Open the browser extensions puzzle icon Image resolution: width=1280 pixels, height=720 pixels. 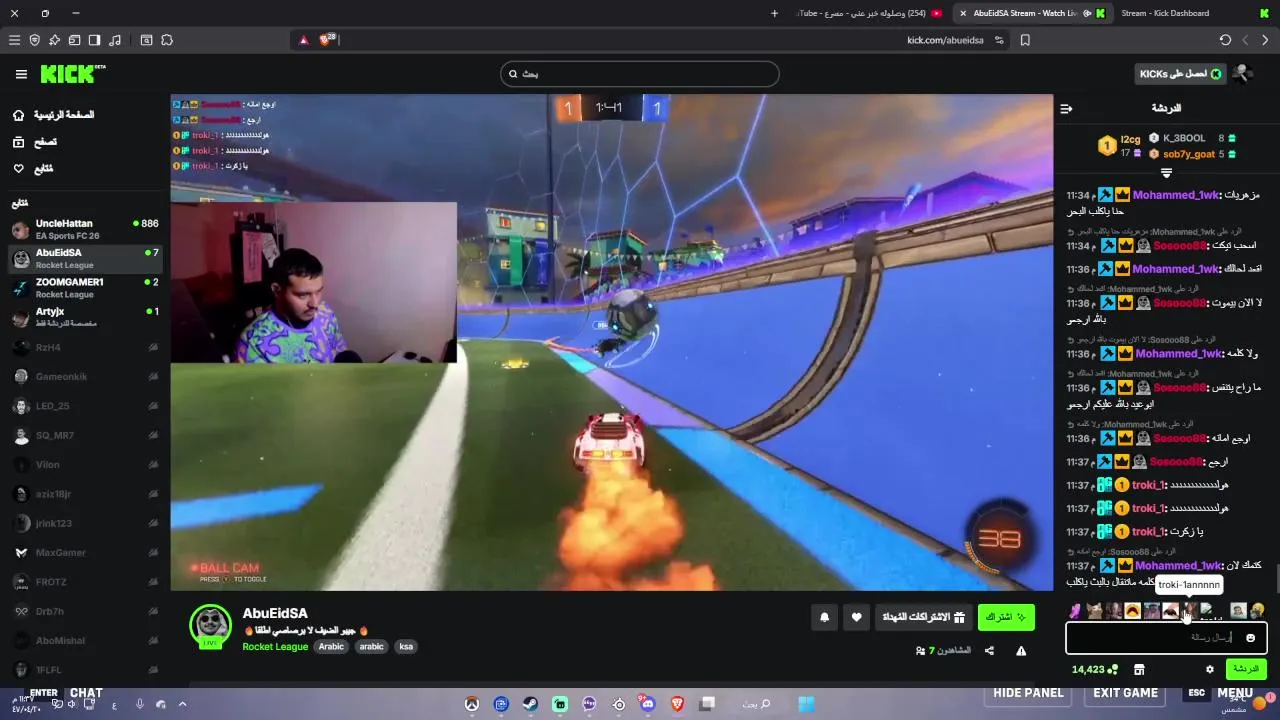167,40
